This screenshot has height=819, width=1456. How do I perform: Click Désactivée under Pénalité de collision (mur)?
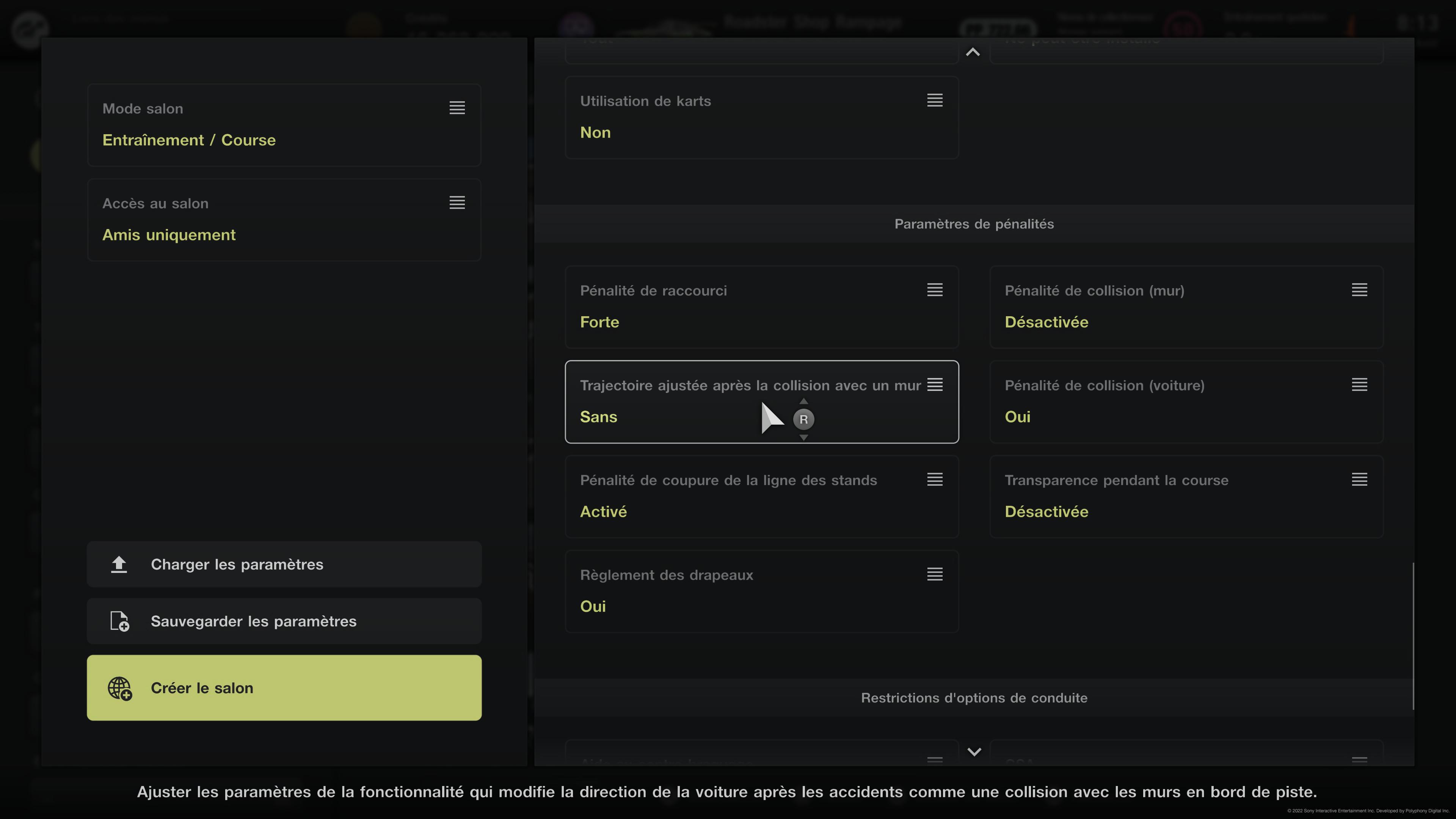1046,322
